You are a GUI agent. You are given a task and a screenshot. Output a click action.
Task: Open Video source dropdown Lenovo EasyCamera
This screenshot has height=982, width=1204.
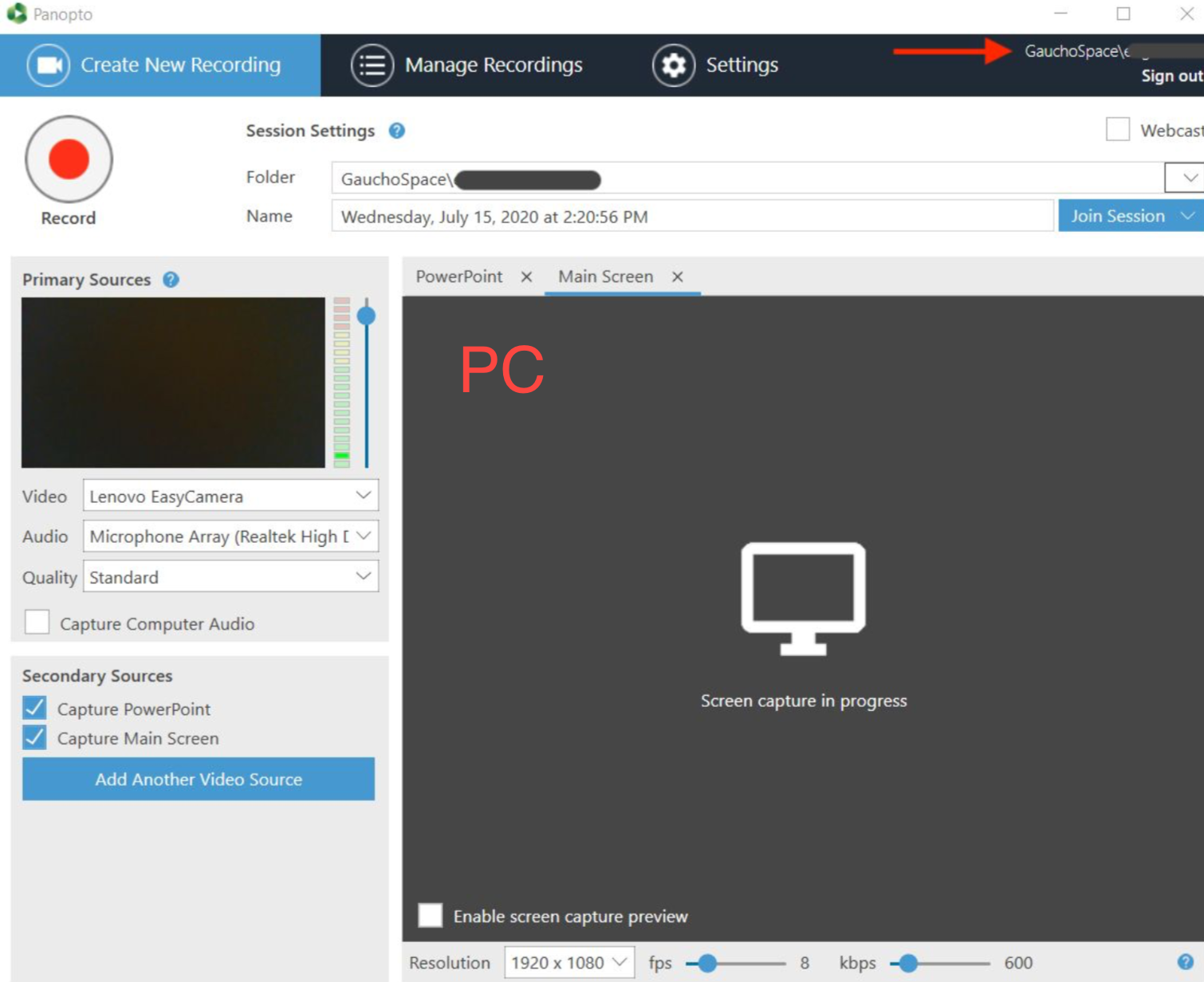tap(230, 496)
